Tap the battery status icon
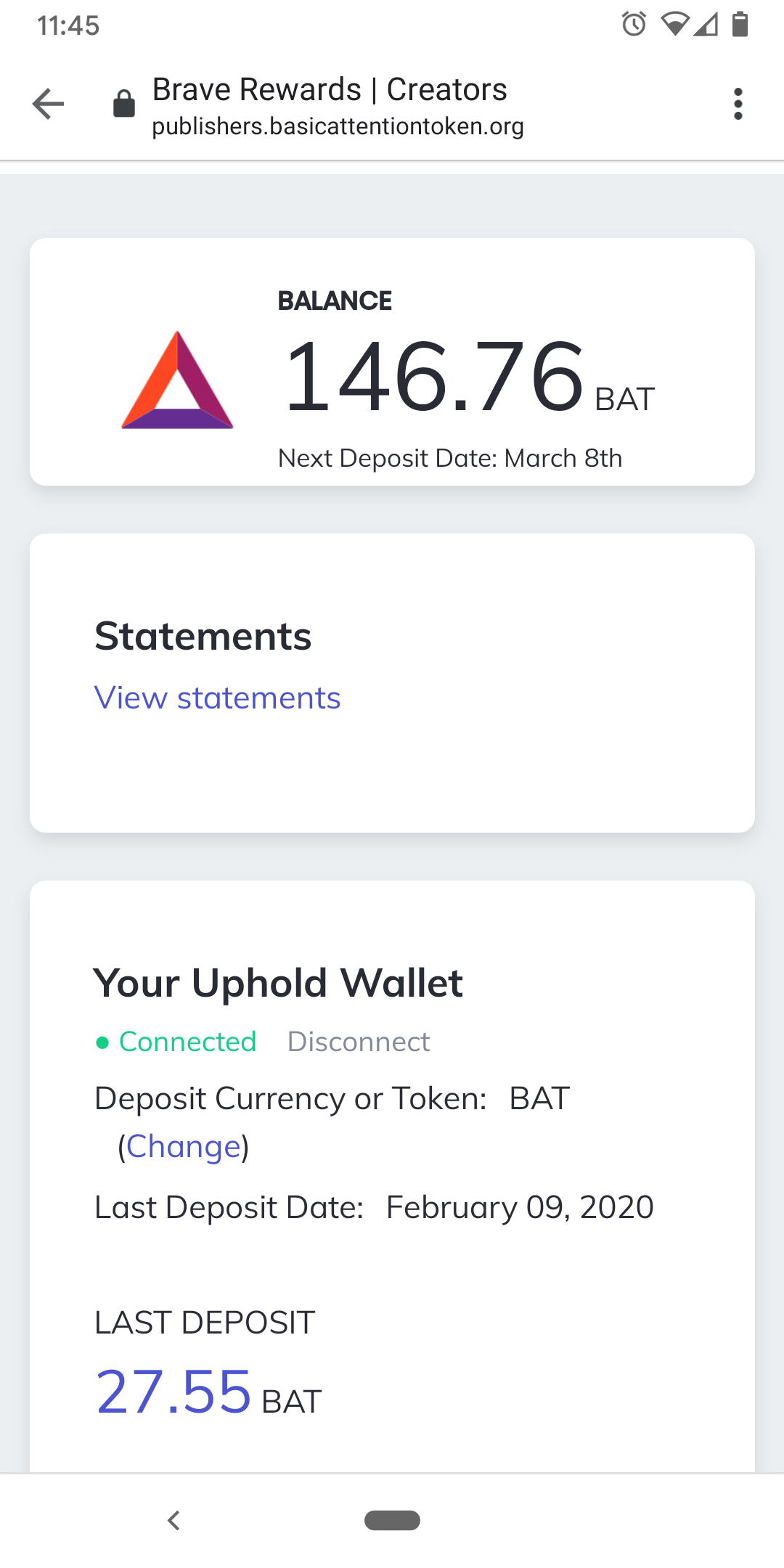This screenshot has height=1568, width=784. [x=740, y=25]
